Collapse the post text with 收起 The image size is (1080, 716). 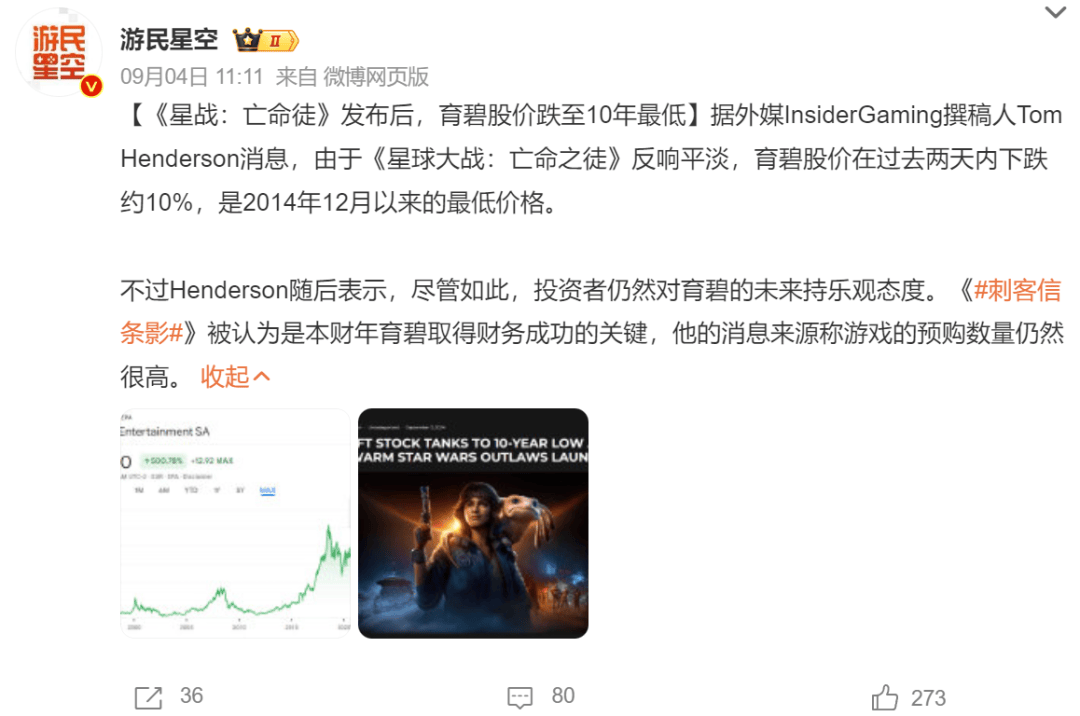[x=225, y=377]
